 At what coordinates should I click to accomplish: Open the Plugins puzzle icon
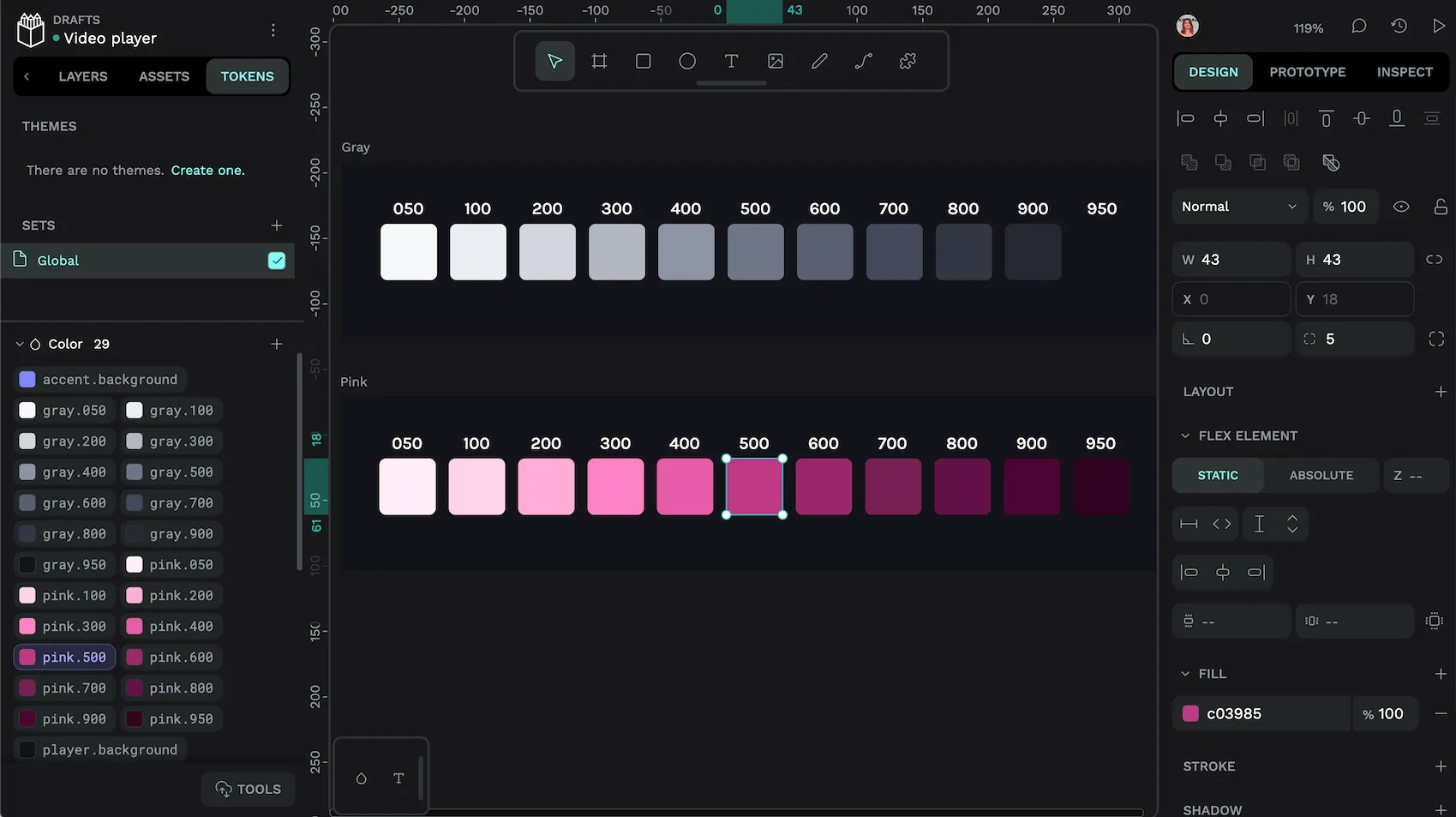908,61
